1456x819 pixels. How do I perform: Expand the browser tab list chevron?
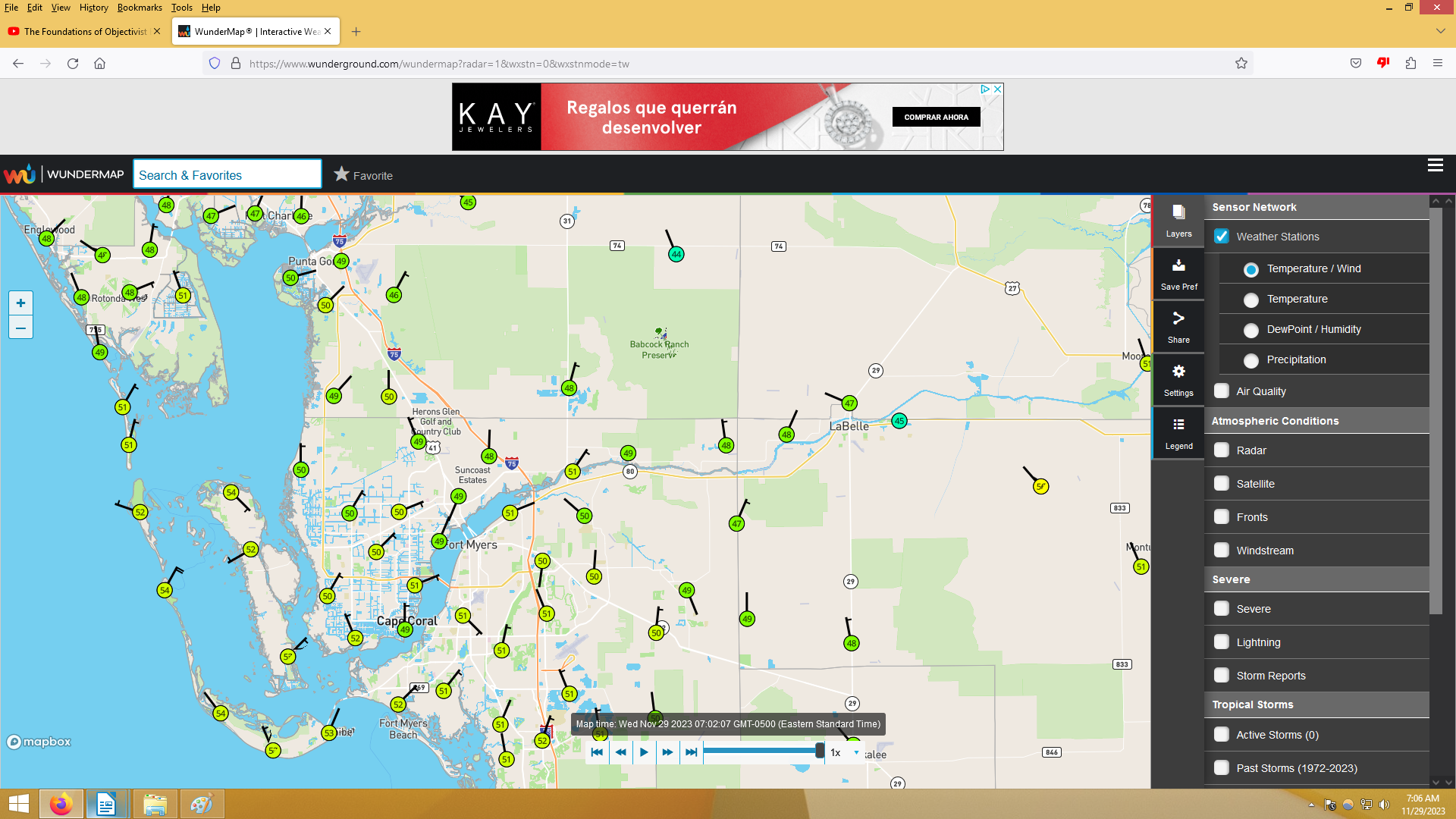point(1440,31)
